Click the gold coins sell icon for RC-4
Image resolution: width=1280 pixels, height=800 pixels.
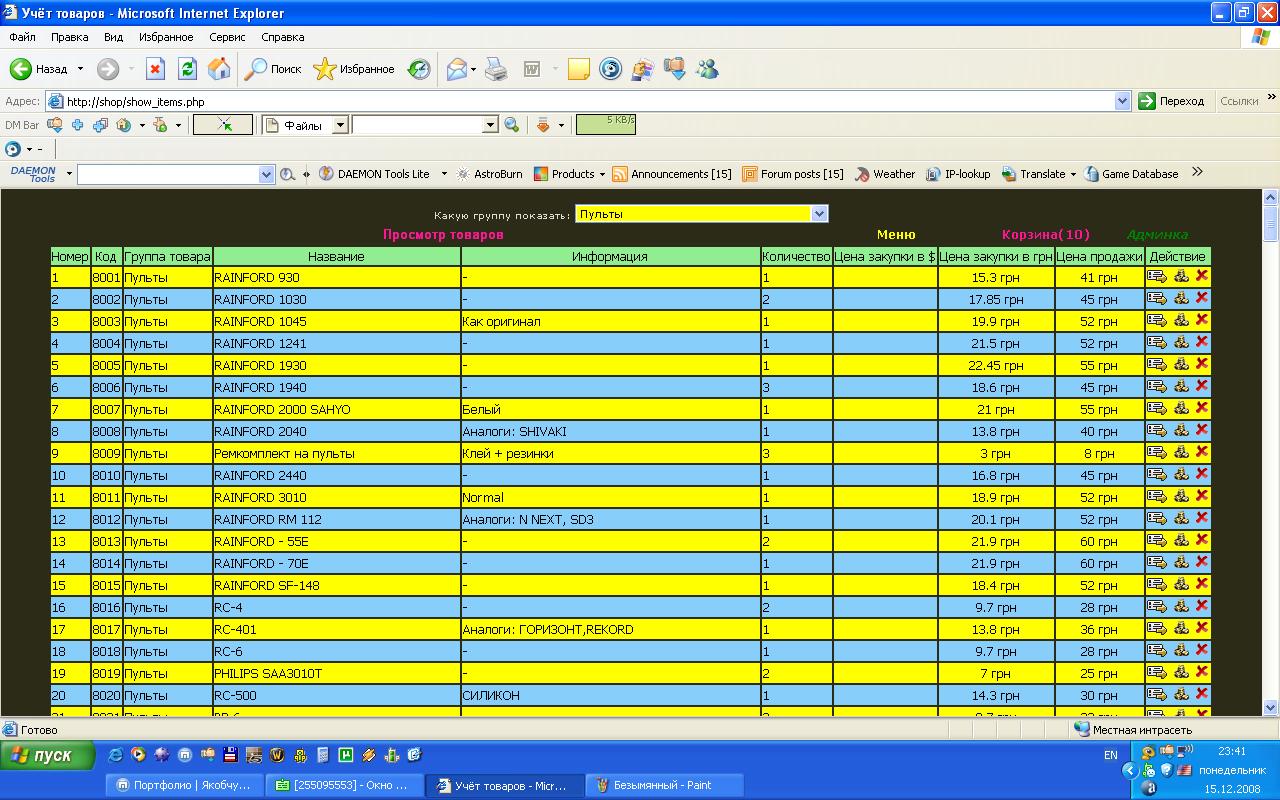point(1181,606)
